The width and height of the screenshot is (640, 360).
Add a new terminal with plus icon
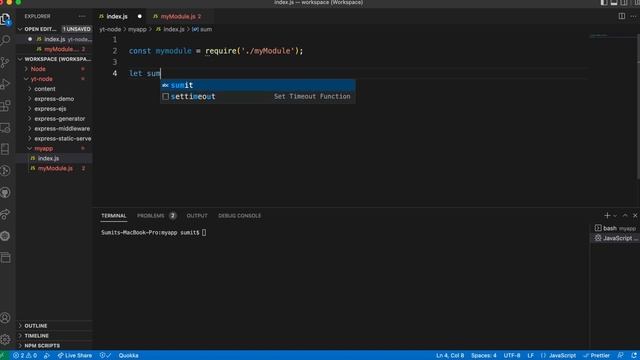(x=607, y=216)
